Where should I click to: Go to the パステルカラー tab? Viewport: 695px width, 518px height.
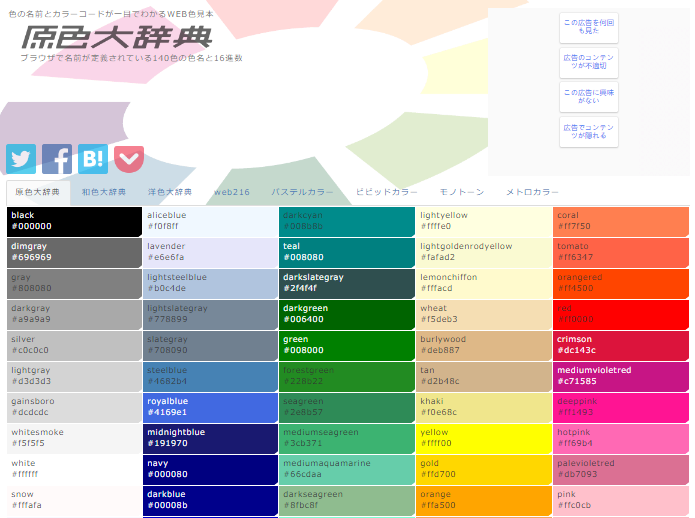tap(303, 192)
